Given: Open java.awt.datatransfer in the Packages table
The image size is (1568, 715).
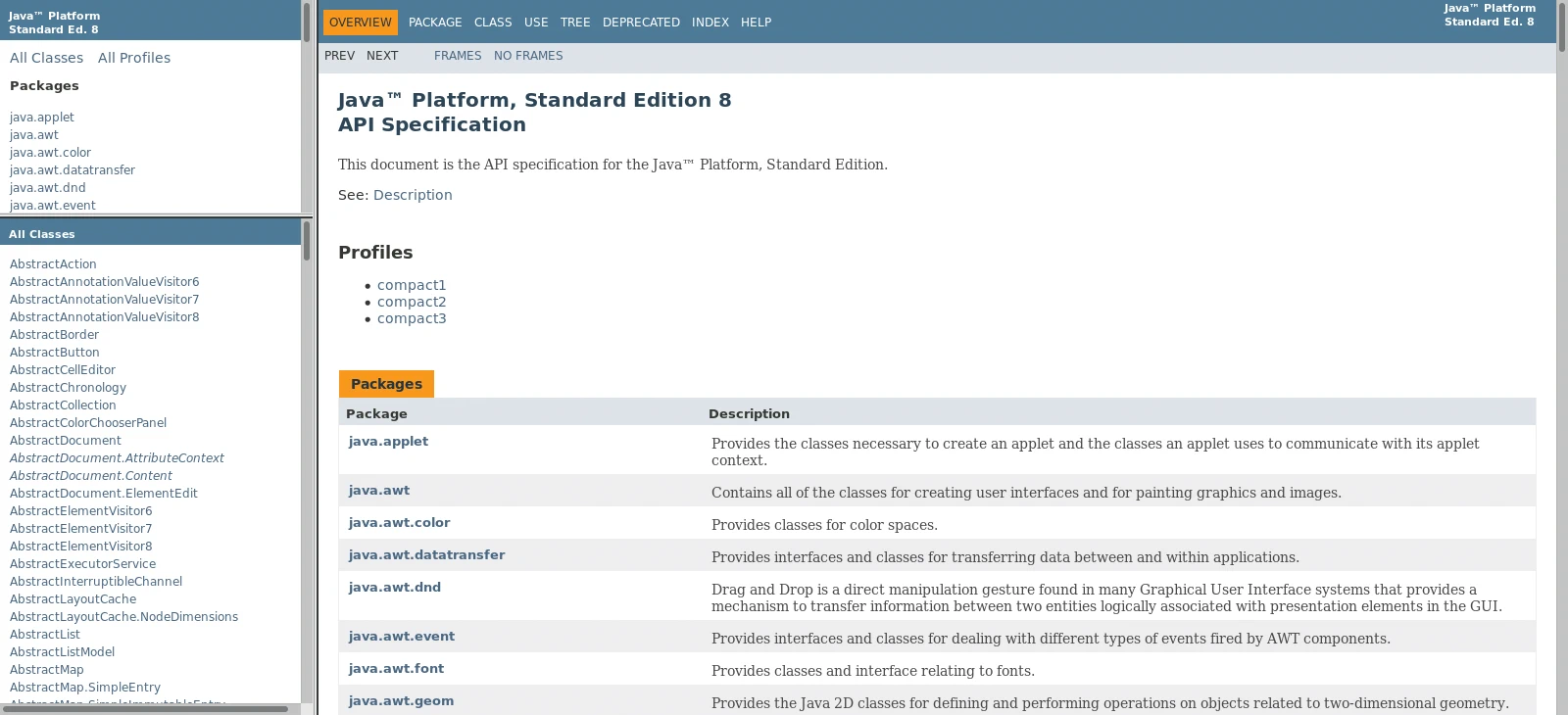Looking at the screenshot, I should tap(426, 554).
